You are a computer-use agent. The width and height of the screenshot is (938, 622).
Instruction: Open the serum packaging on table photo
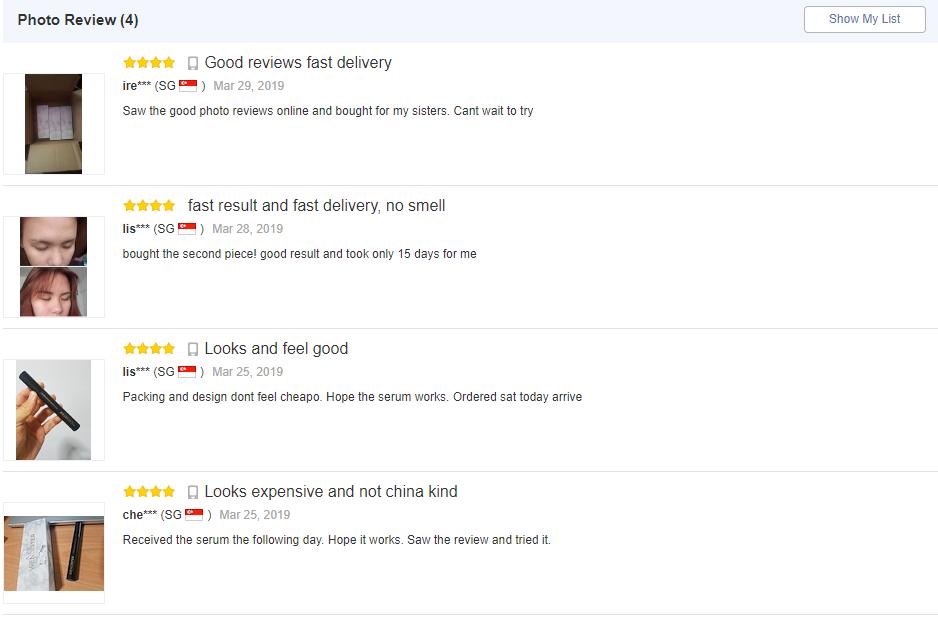coord(54,553)
